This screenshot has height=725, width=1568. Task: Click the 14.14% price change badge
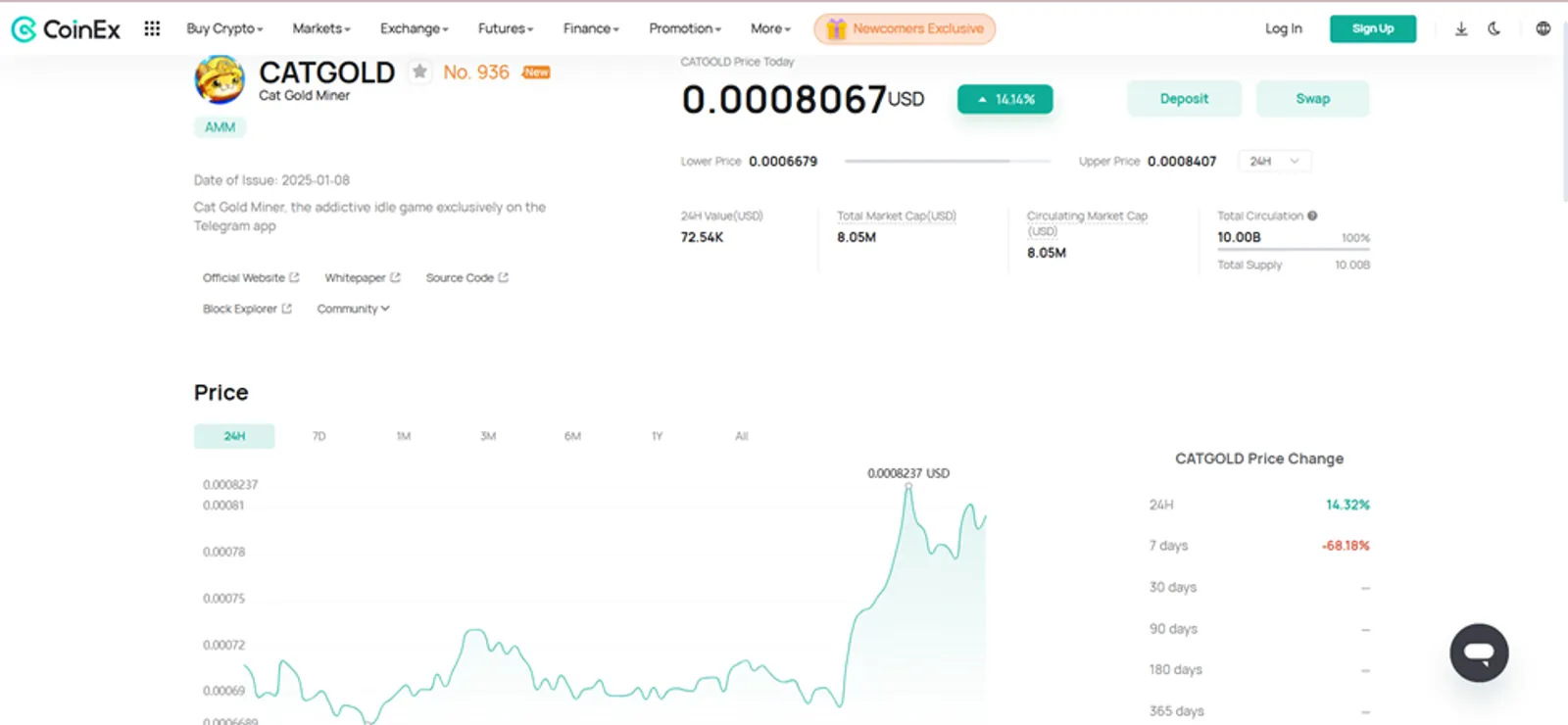click(x=1005, y=99)
